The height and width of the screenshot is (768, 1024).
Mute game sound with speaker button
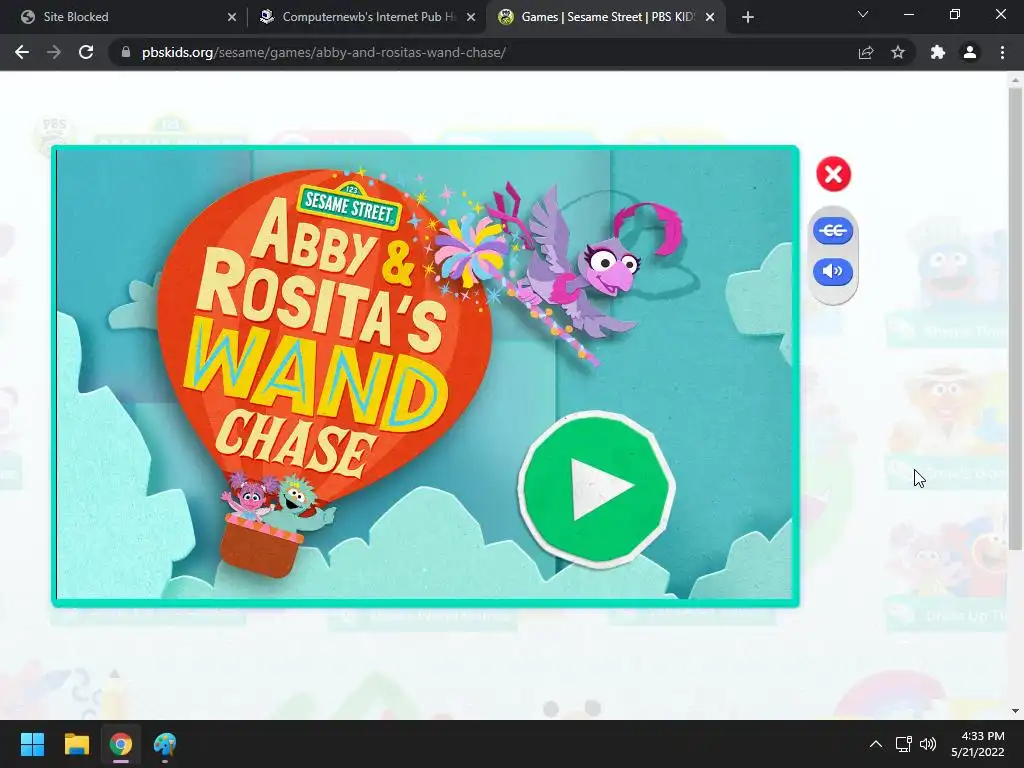tap(833, 271)
